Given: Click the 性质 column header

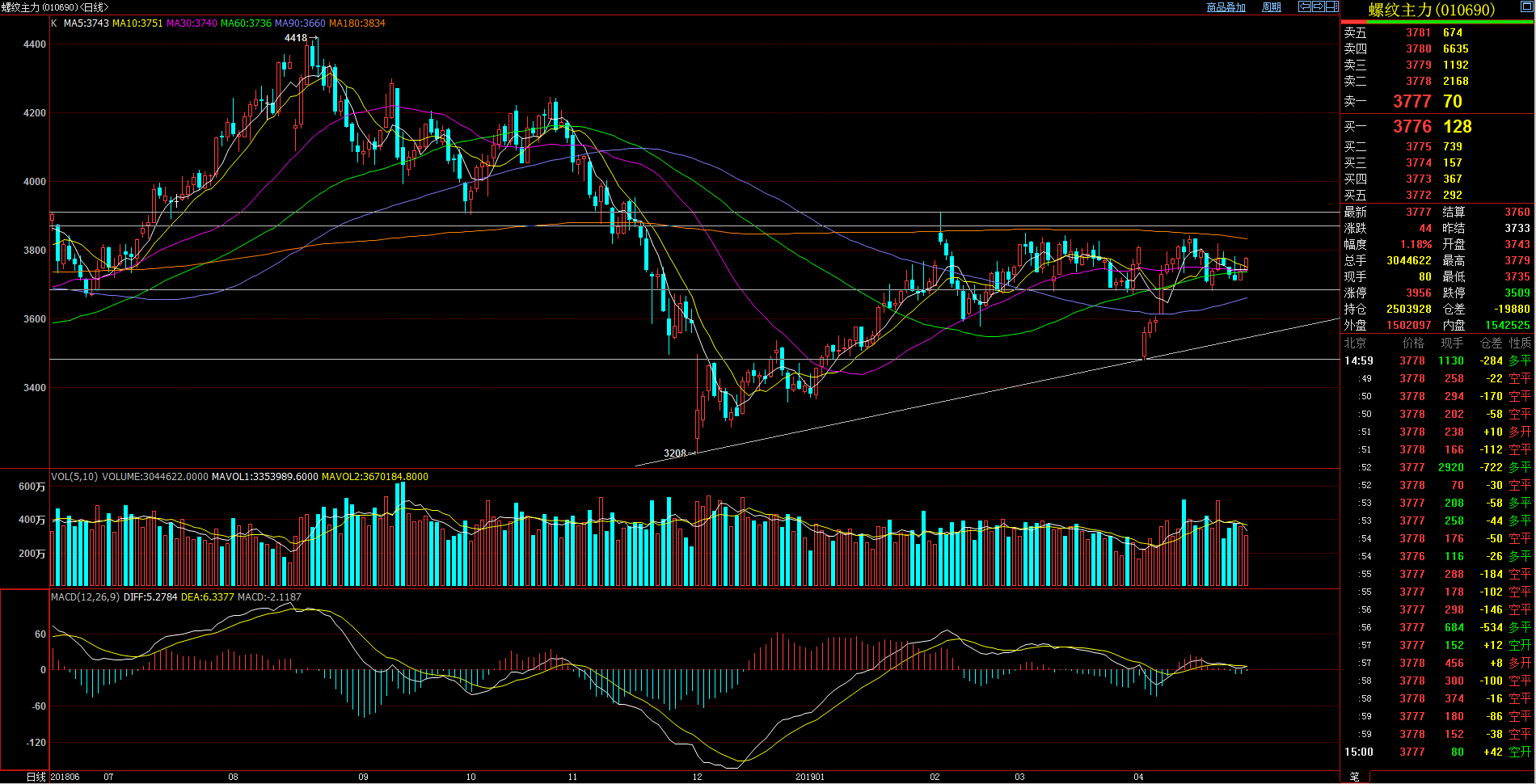Looking at the screenshot, I should [x=1520, y=344].
